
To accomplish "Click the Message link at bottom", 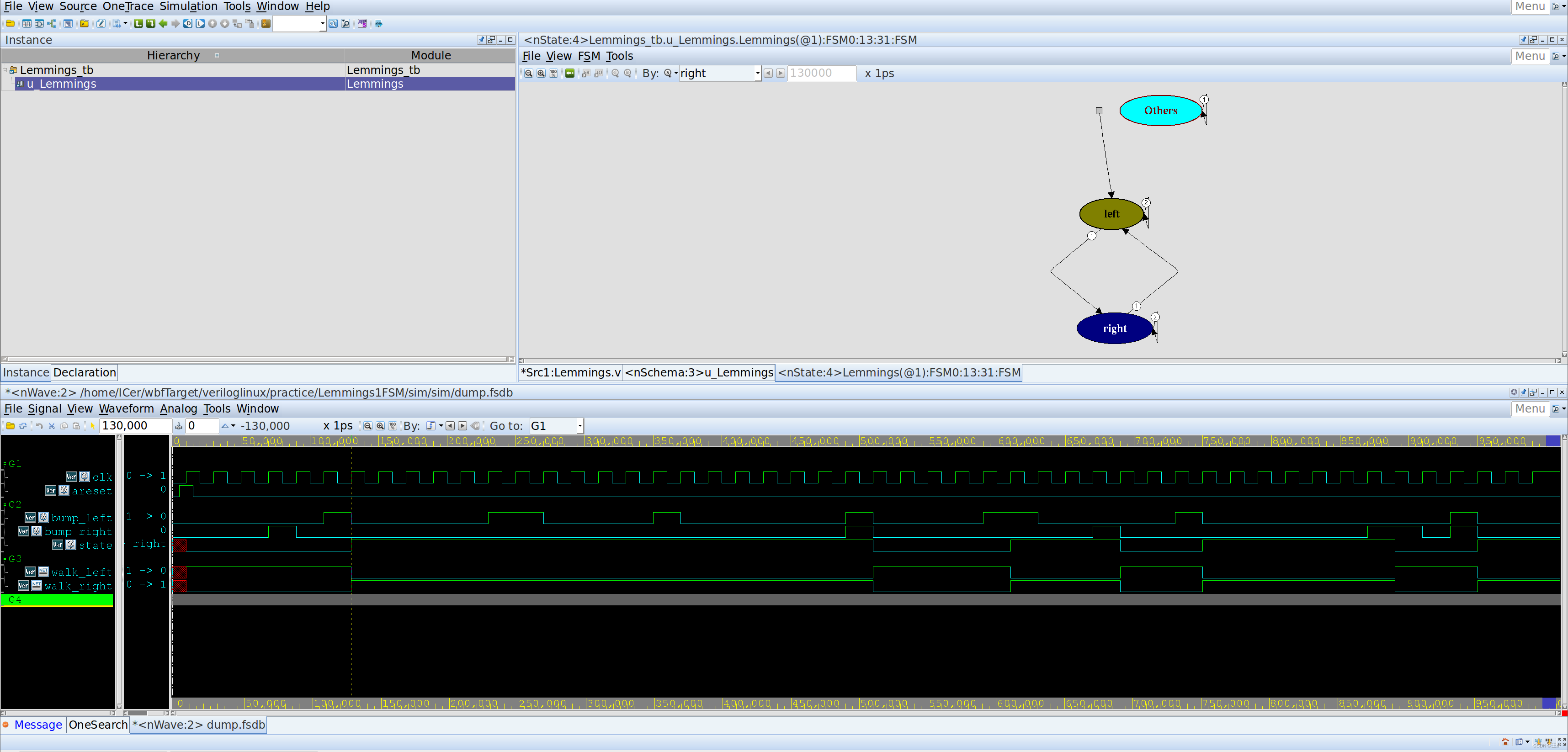I will coord(38,725).
